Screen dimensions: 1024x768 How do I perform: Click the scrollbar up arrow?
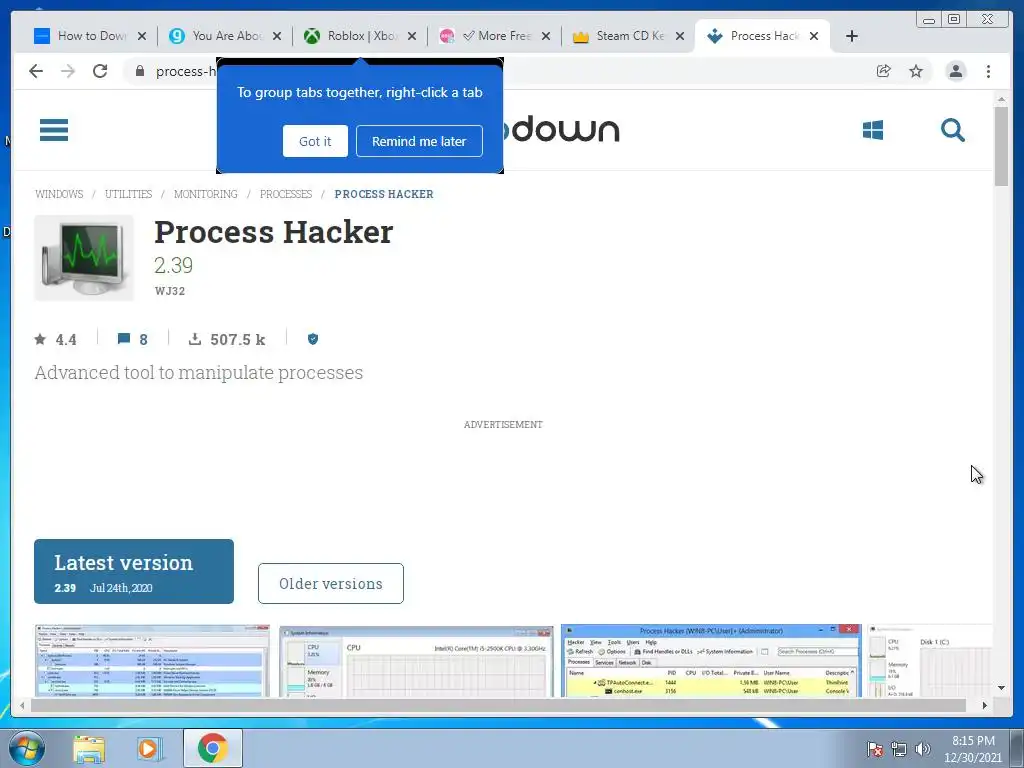tap(1001, 99)
